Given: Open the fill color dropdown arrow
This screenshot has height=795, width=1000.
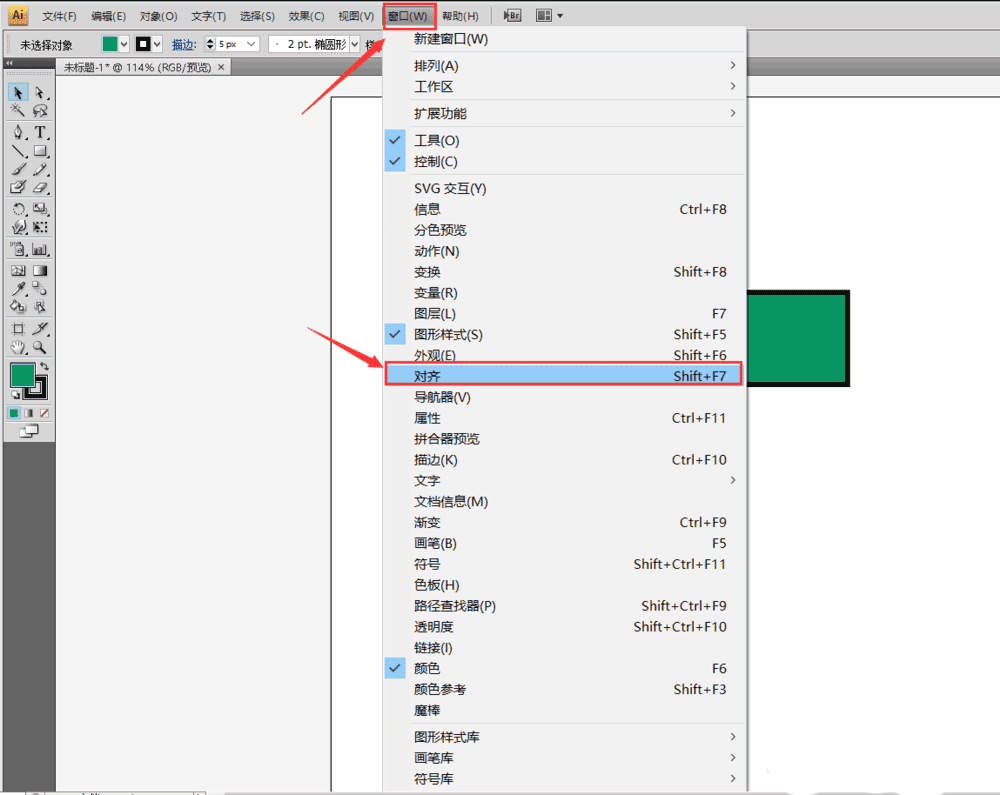Looking at the screenshot, I should click(124, 44).
